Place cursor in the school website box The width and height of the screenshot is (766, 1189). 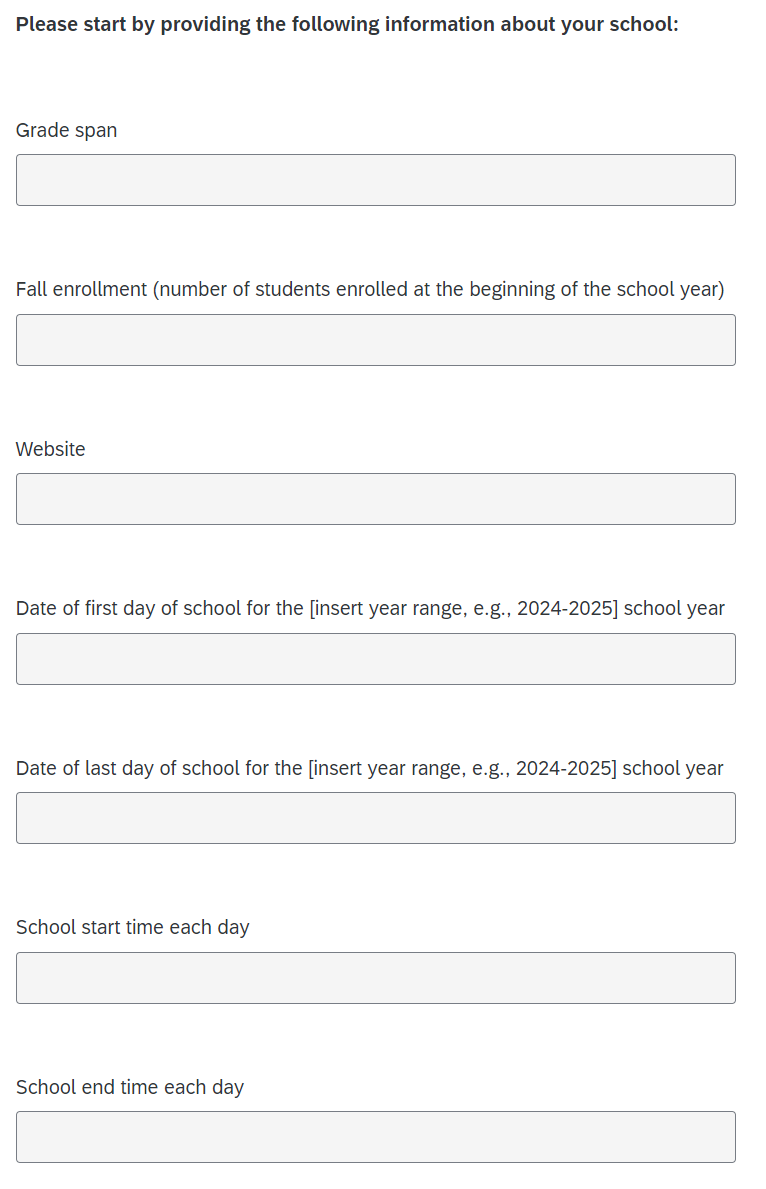pyautogui.click(x=375, y=499)
